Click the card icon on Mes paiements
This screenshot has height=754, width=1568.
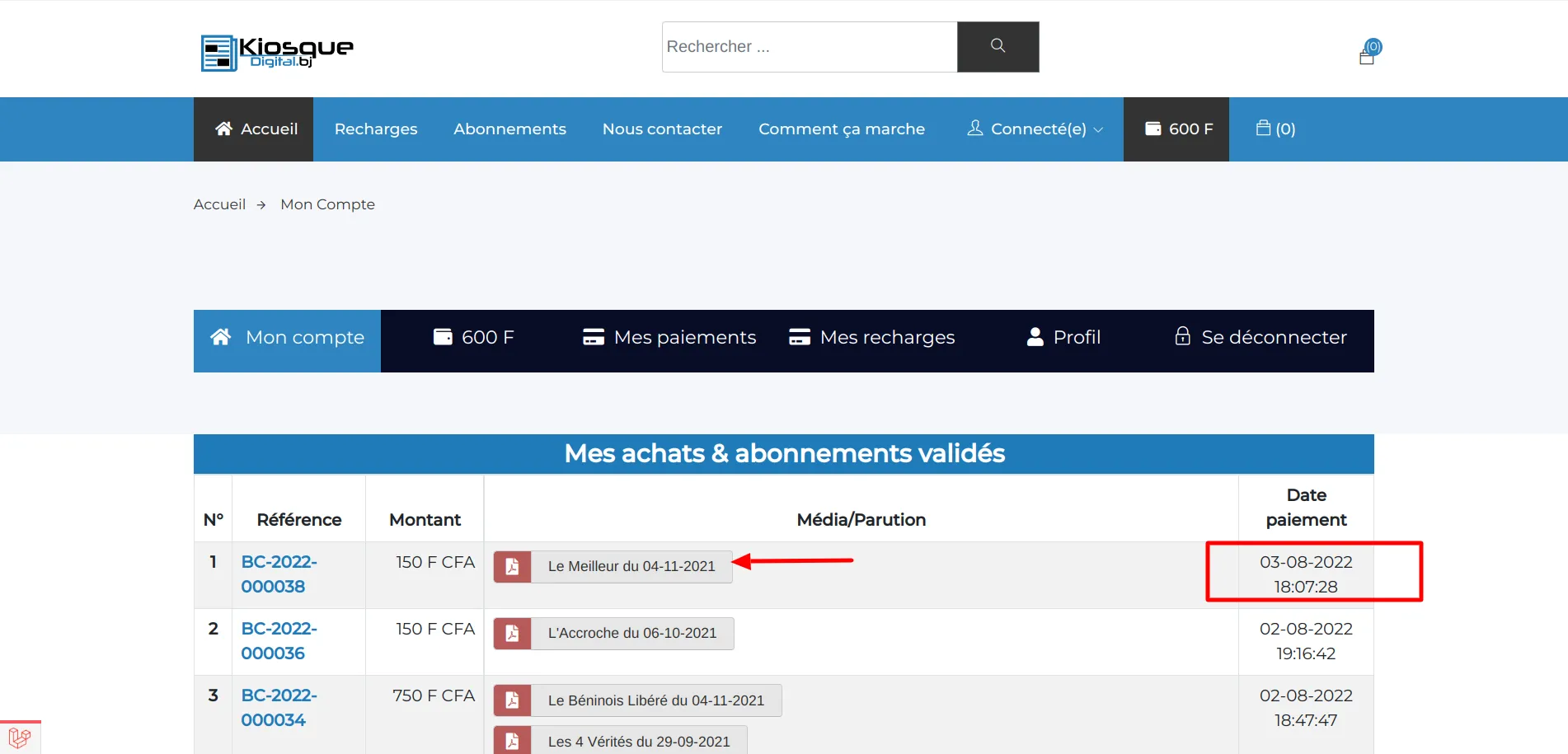click(x=593, y=336)
